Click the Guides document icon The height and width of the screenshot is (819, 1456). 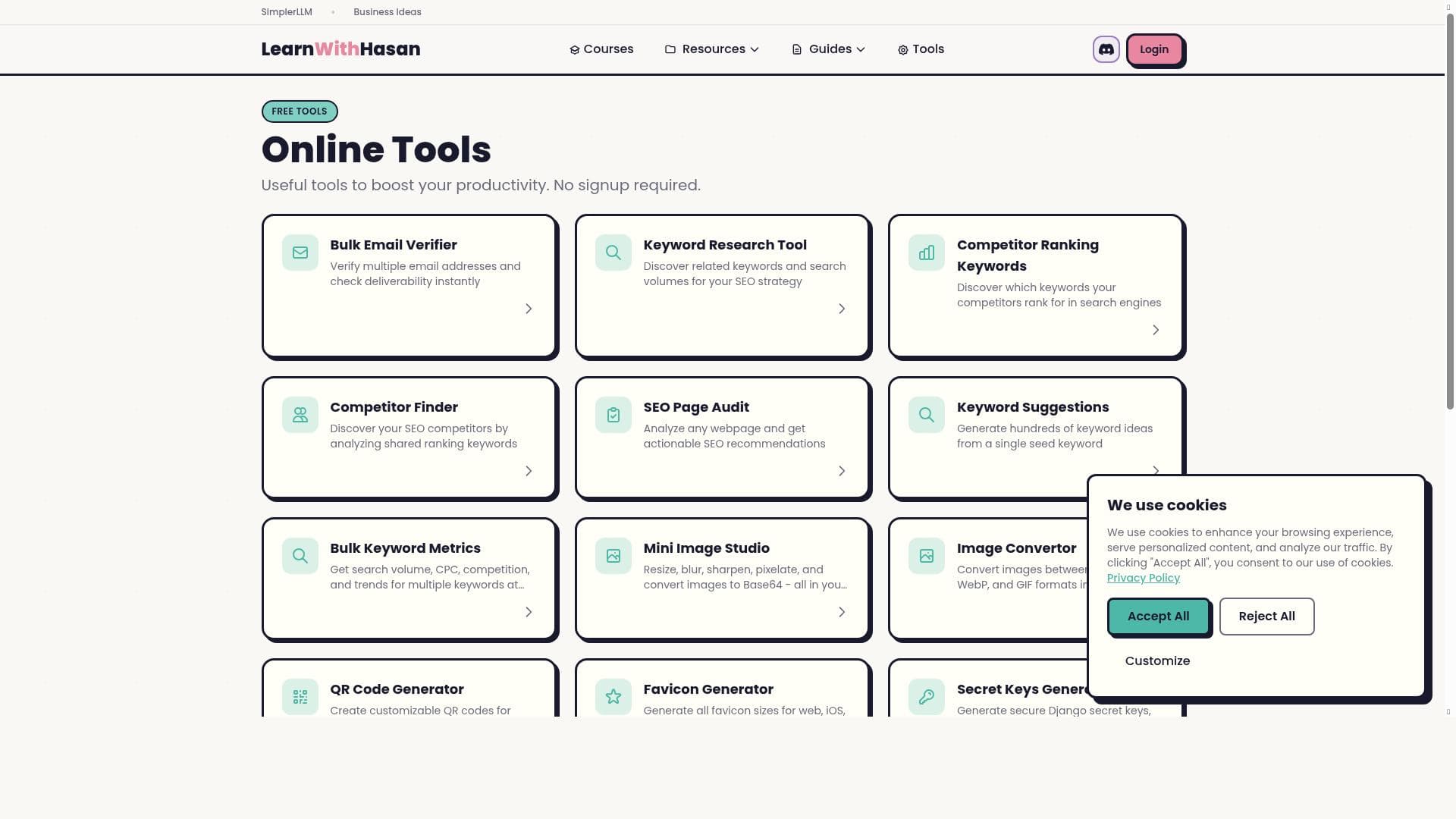797,49
